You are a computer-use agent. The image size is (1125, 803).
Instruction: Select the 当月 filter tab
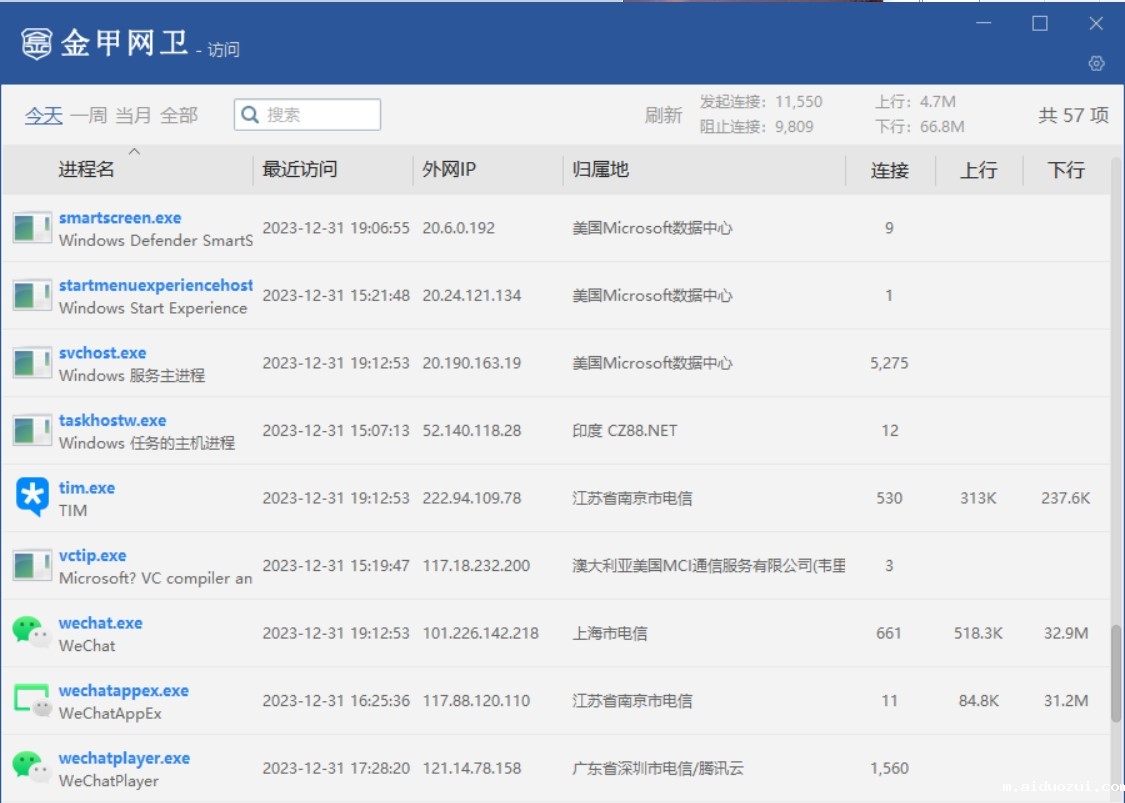point(133,116)
